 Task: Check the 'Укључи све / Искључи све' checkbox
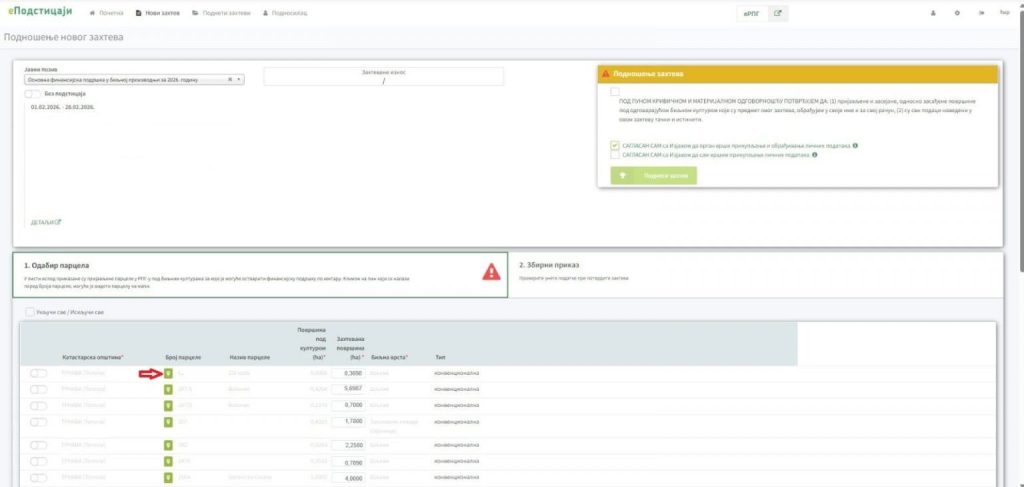coord(30,312)
